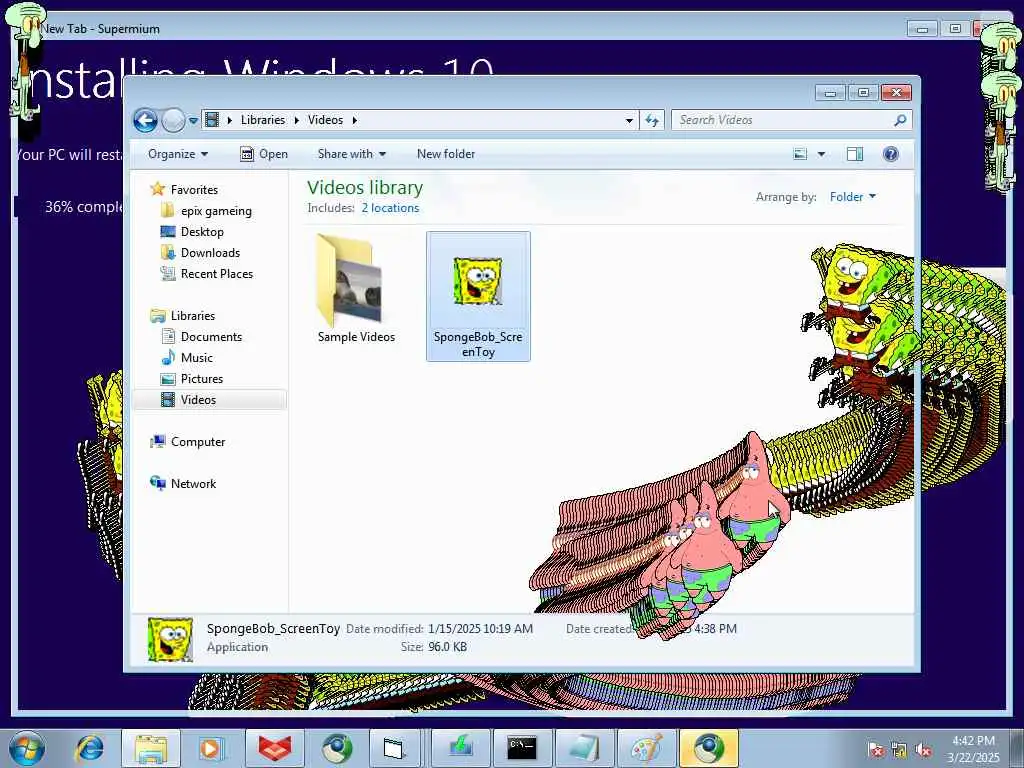Open the epix gameing favorite folder
The image size is (1024, 768).
pos(216,211)
